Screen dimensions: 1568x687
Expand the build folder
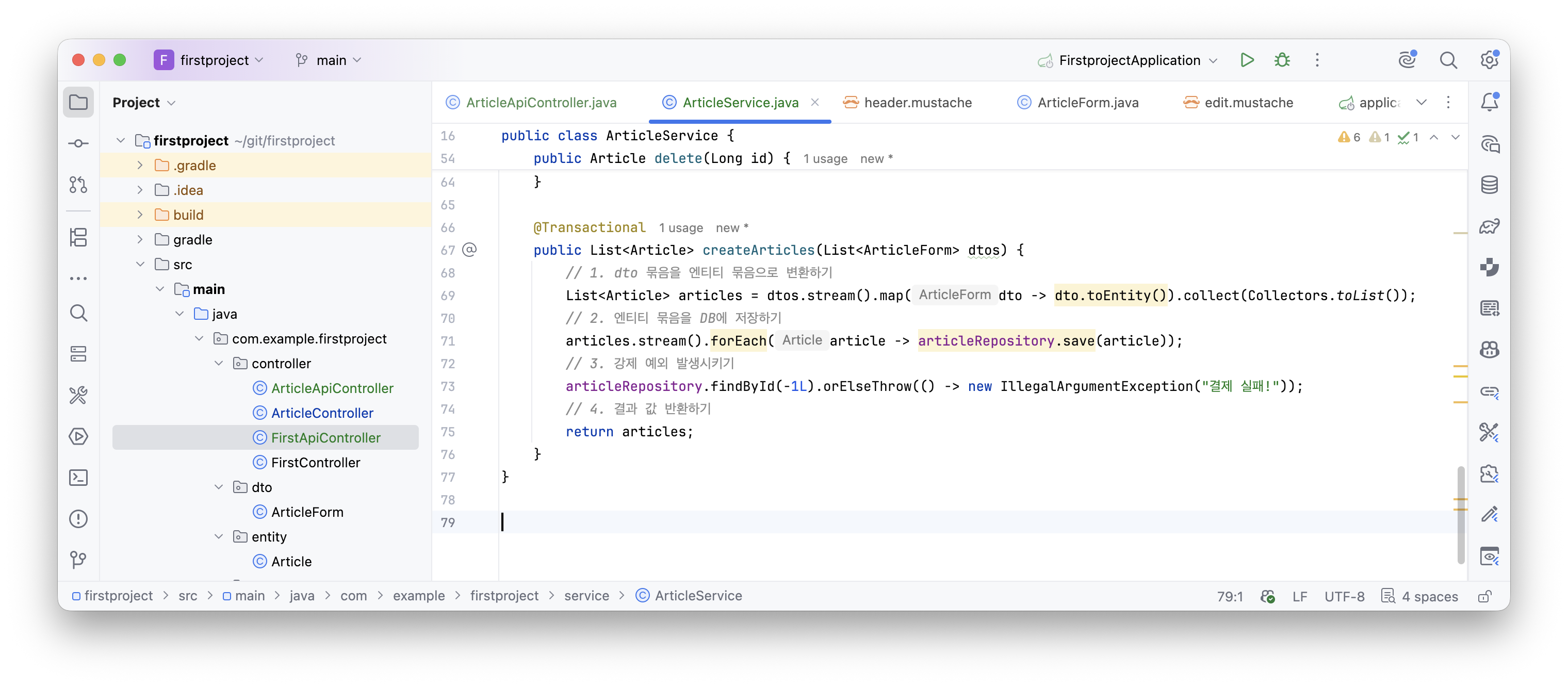(x=140, y=215)
